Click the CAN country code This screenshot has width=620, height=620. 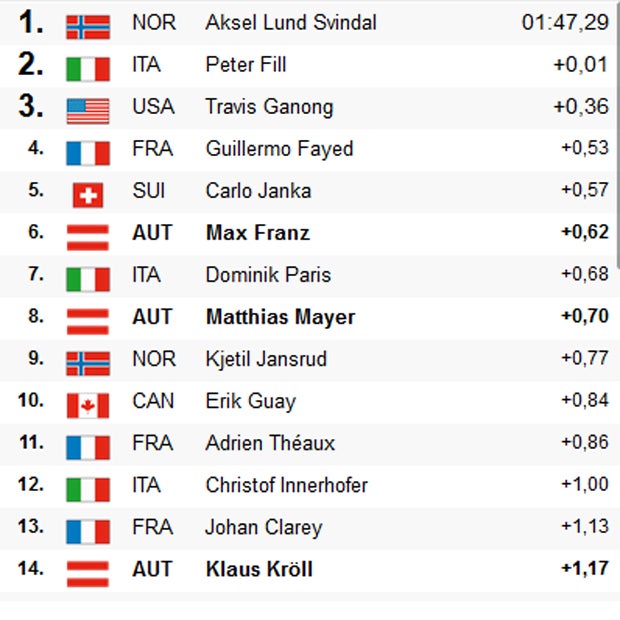click(153, 401)
